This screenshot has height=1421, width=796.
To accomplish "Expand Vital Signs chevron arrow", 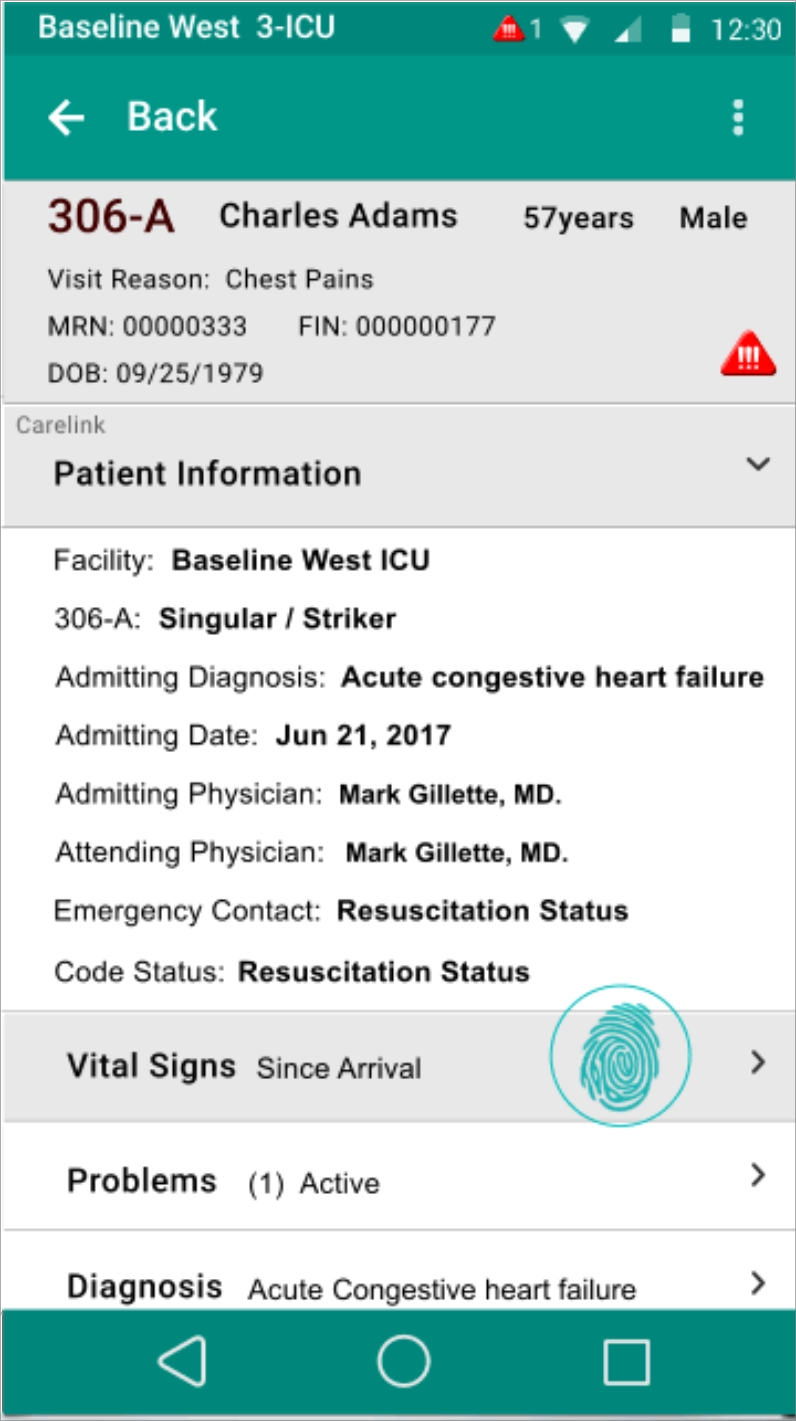I will tap(758, 1063).
